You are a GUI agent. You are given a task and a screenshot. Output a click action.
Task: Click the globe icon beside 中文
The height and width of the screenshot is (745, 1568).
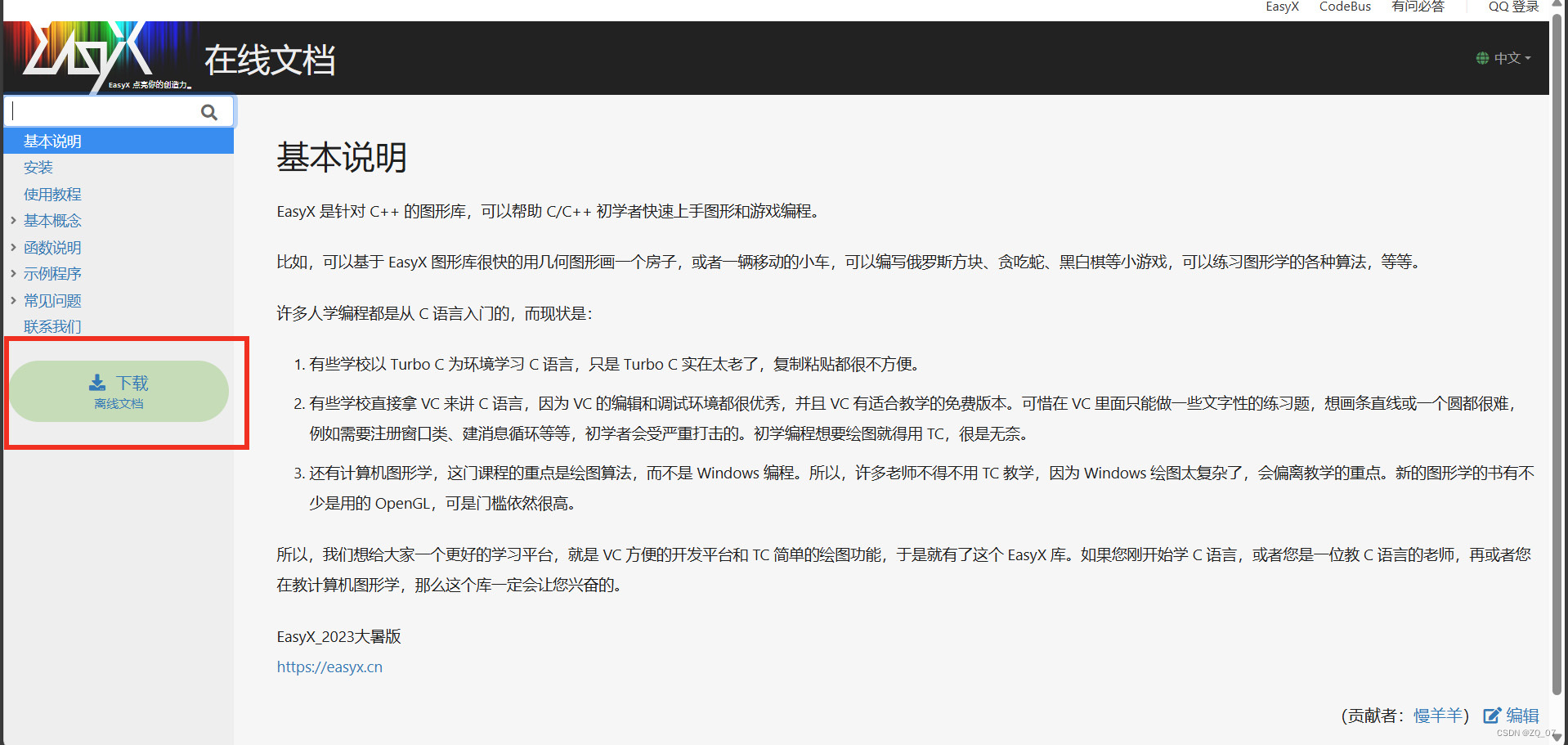pos(1483,57)
